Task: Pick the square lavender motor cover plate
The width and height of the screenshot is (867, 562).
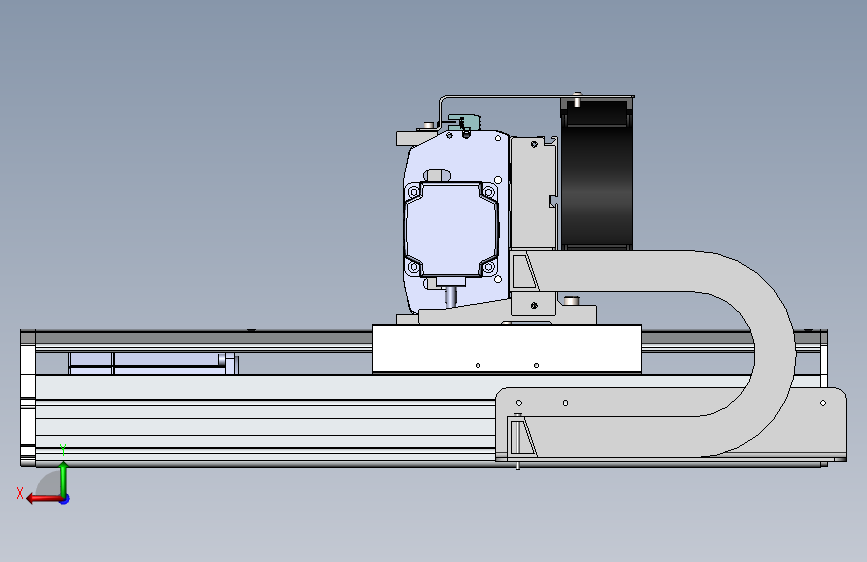Action: (x=452, y=229)
